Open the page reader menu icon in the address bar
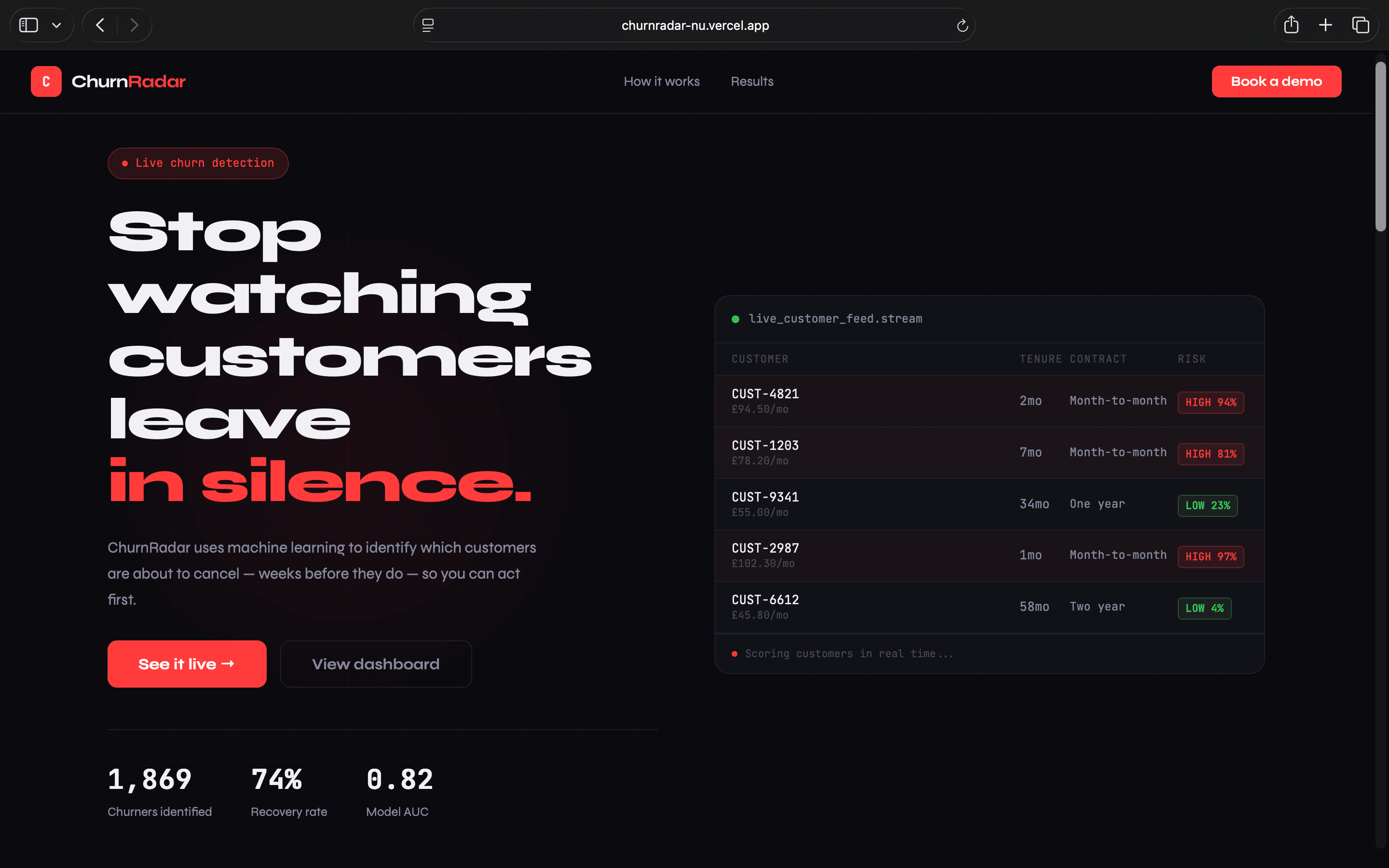The width and height of the screenshot is (1389, 868). coord(428,25)
